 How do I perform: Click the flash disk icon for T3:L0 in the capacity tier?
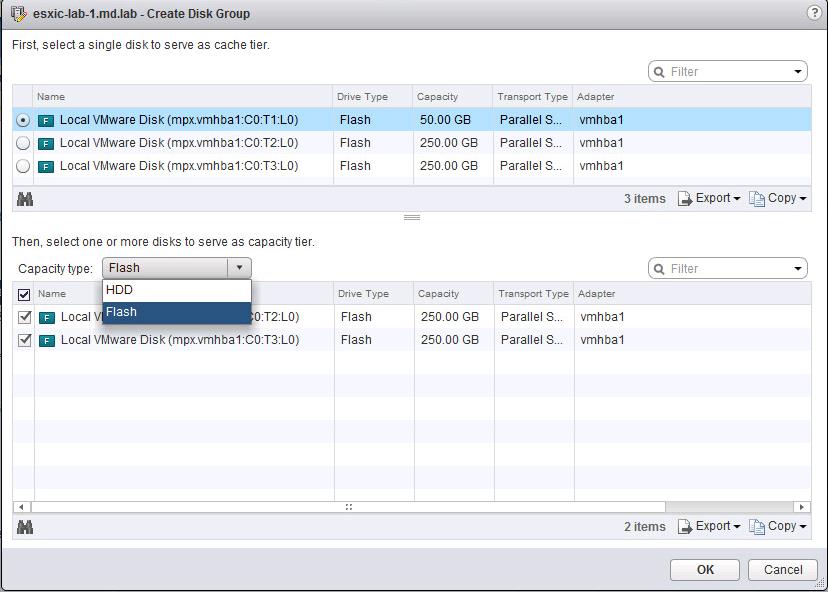[x=47, y=341]
